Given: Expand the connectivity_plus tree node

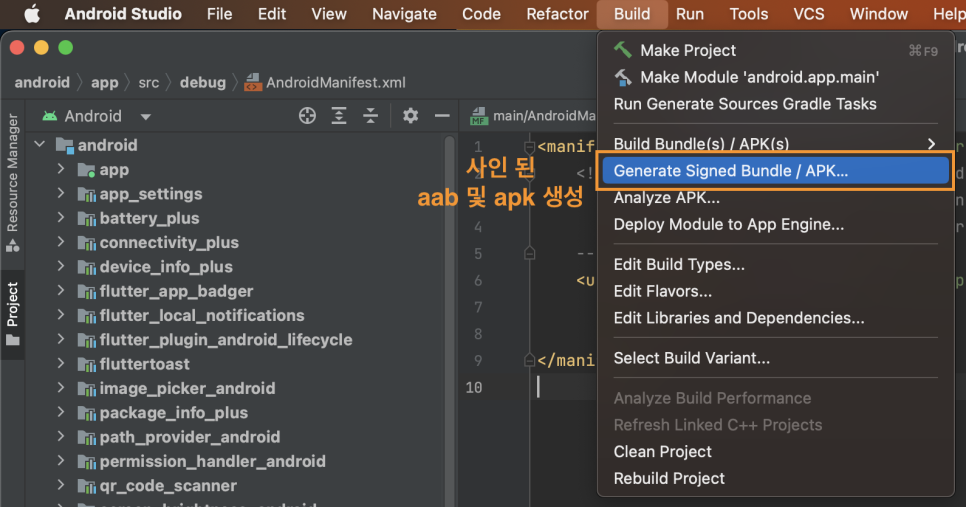Looking at the screenshot, I should (60, 242).
